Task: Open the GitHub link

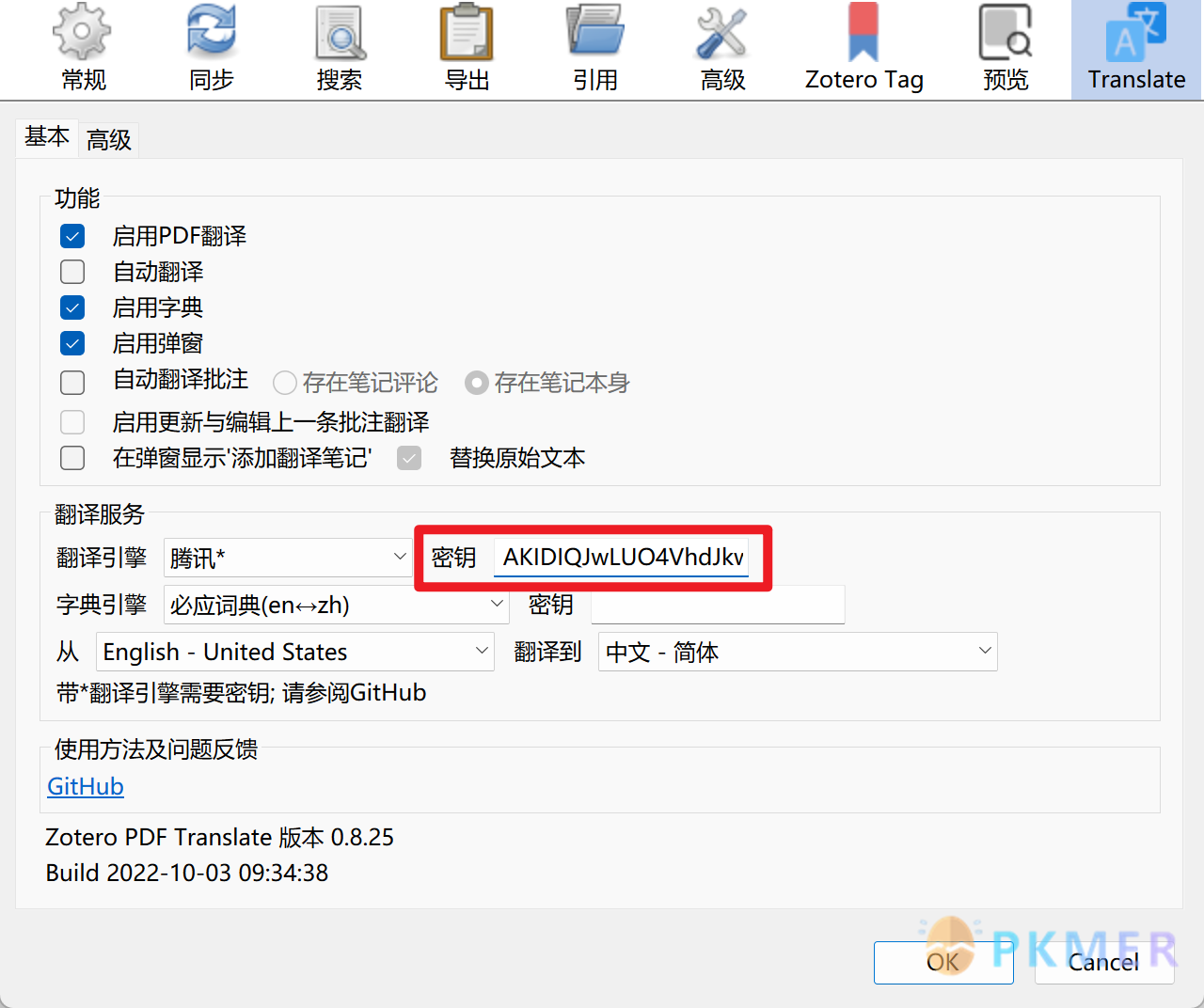Action: click(x=86, y=786)
